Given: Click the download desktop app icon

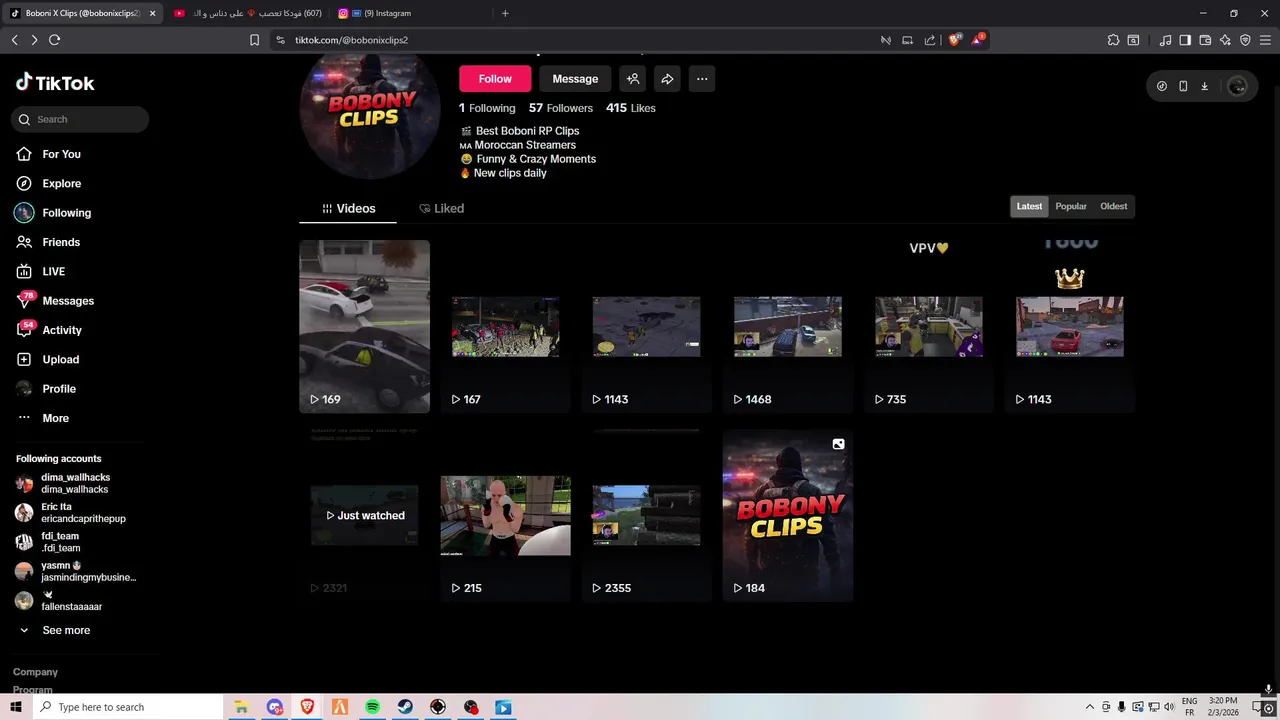Looking at the screenshot, I should pos(1204,86).
